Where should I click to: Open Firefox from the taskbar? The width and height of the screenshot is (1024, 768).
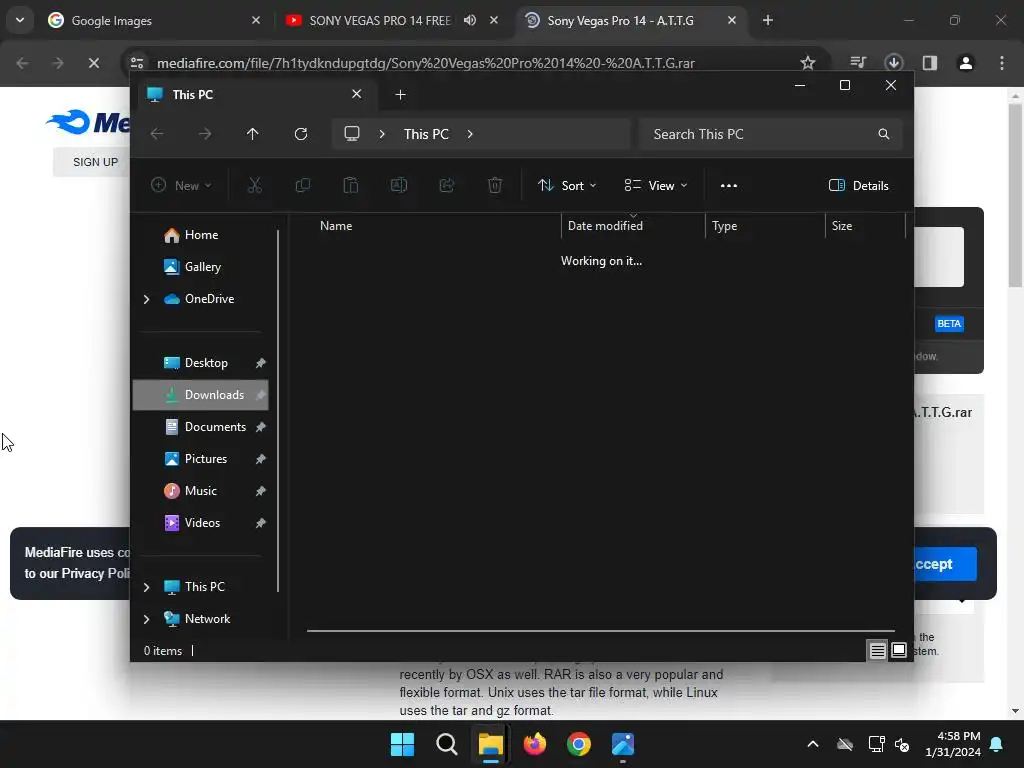click(x=535, y=744)
